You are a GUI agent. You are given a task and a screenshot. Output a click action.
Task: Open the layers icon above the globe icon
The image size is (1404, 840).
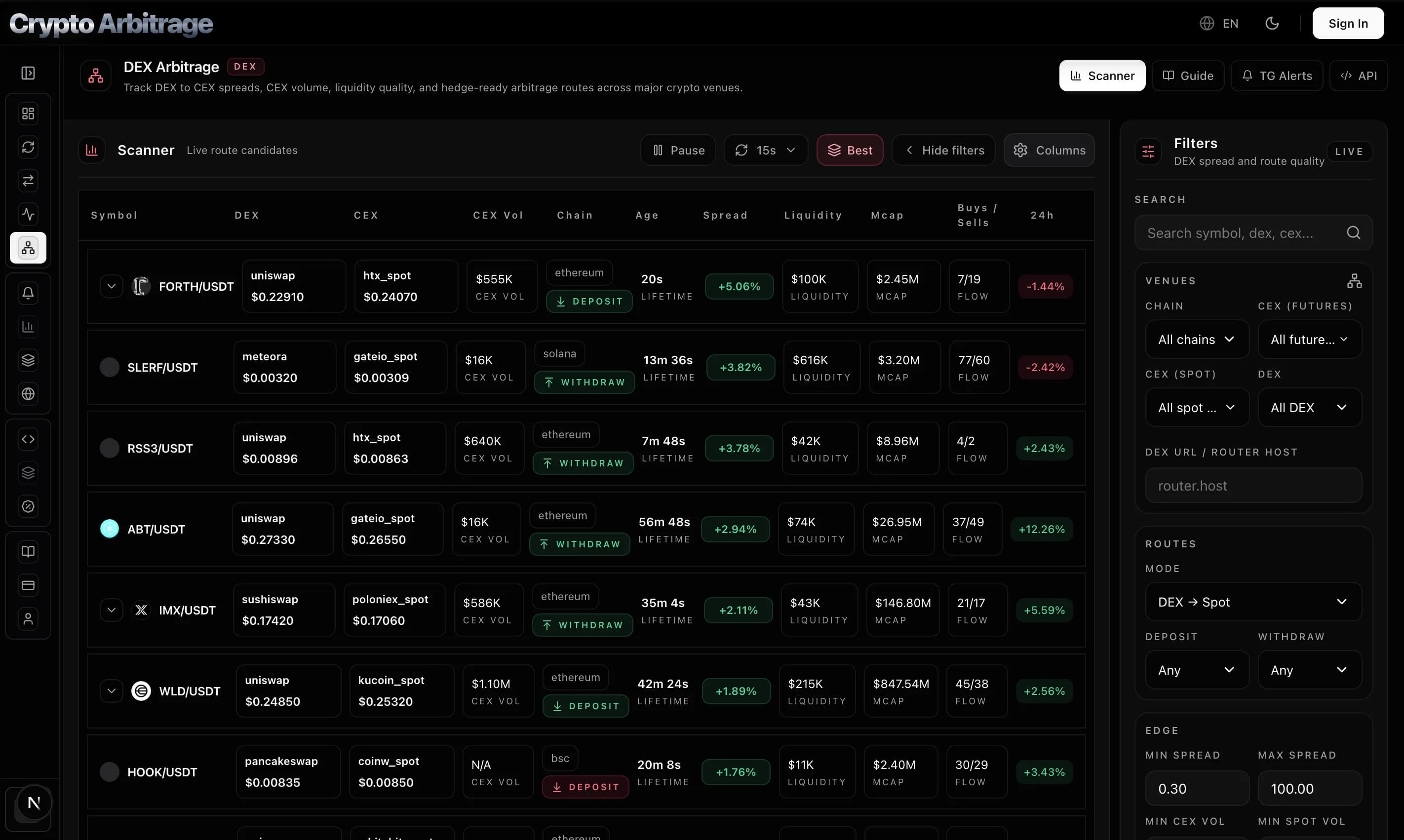click(x=28, y=360)
